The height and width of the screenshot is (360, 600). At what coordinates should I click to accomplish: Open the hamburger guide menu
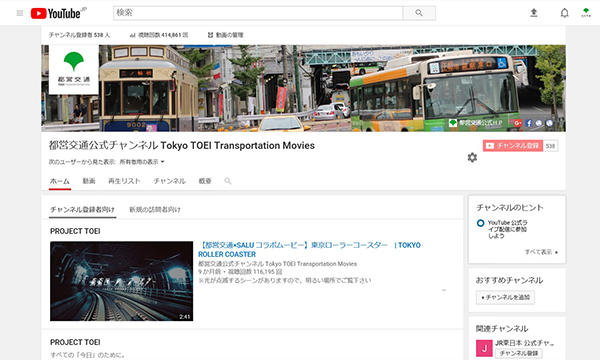(20, 13)
